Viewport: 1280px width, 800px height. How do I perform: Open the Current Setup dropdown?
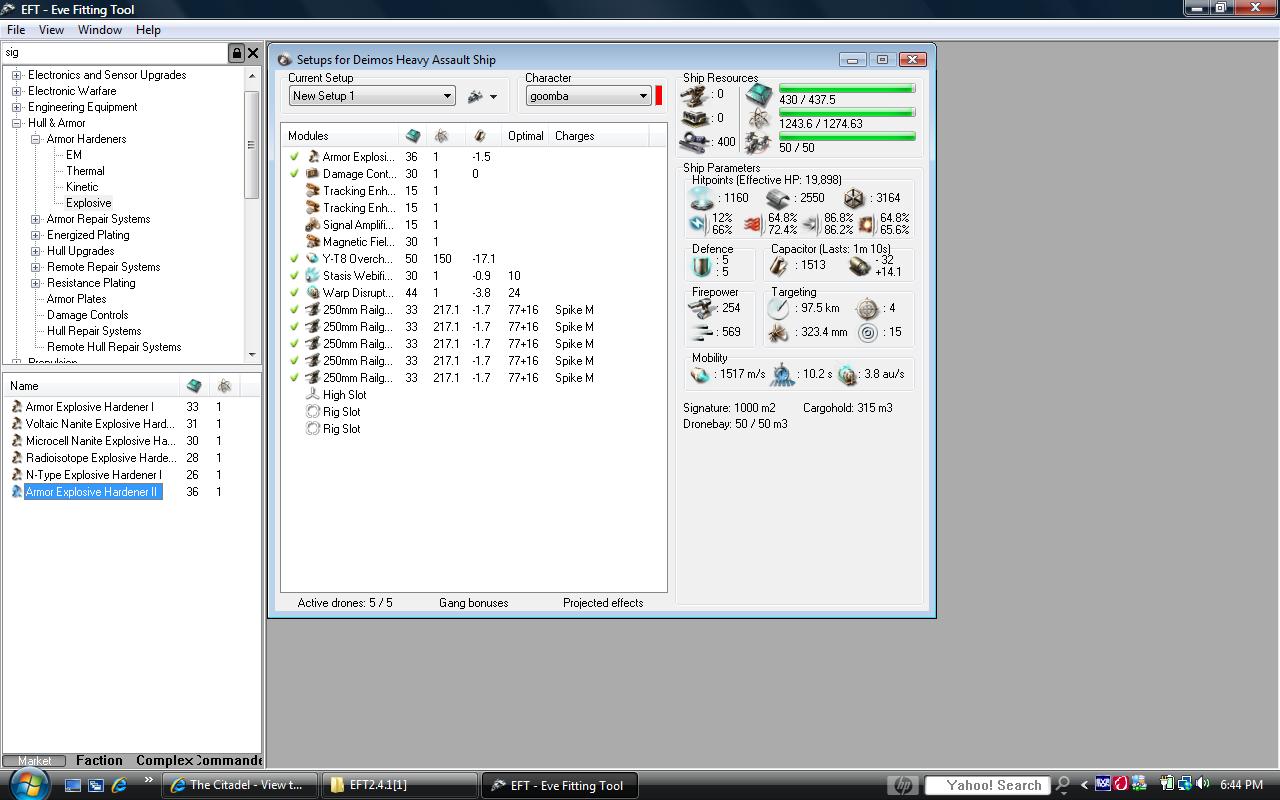[x=372, y=96]
